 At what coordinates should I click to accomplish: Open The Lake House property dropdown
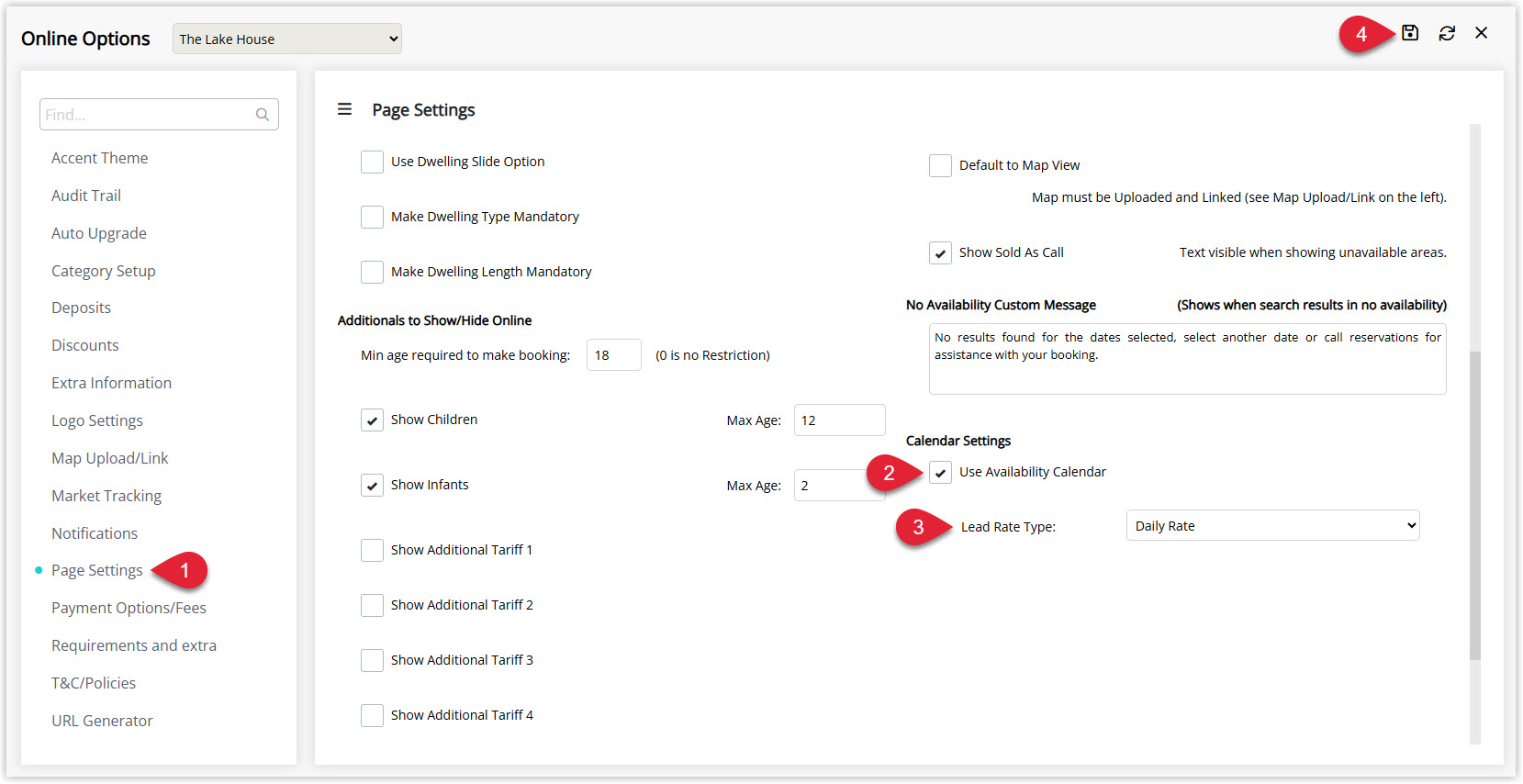[x=287, y=39]
